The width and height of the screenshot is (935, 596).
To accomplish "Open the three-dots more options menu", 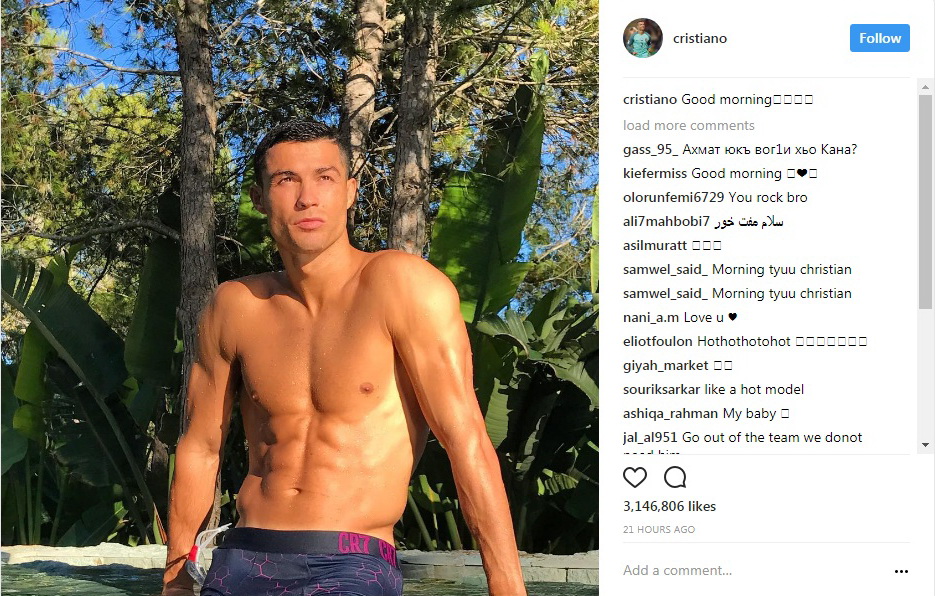I will pyautogui.click(x=901, y=572).
